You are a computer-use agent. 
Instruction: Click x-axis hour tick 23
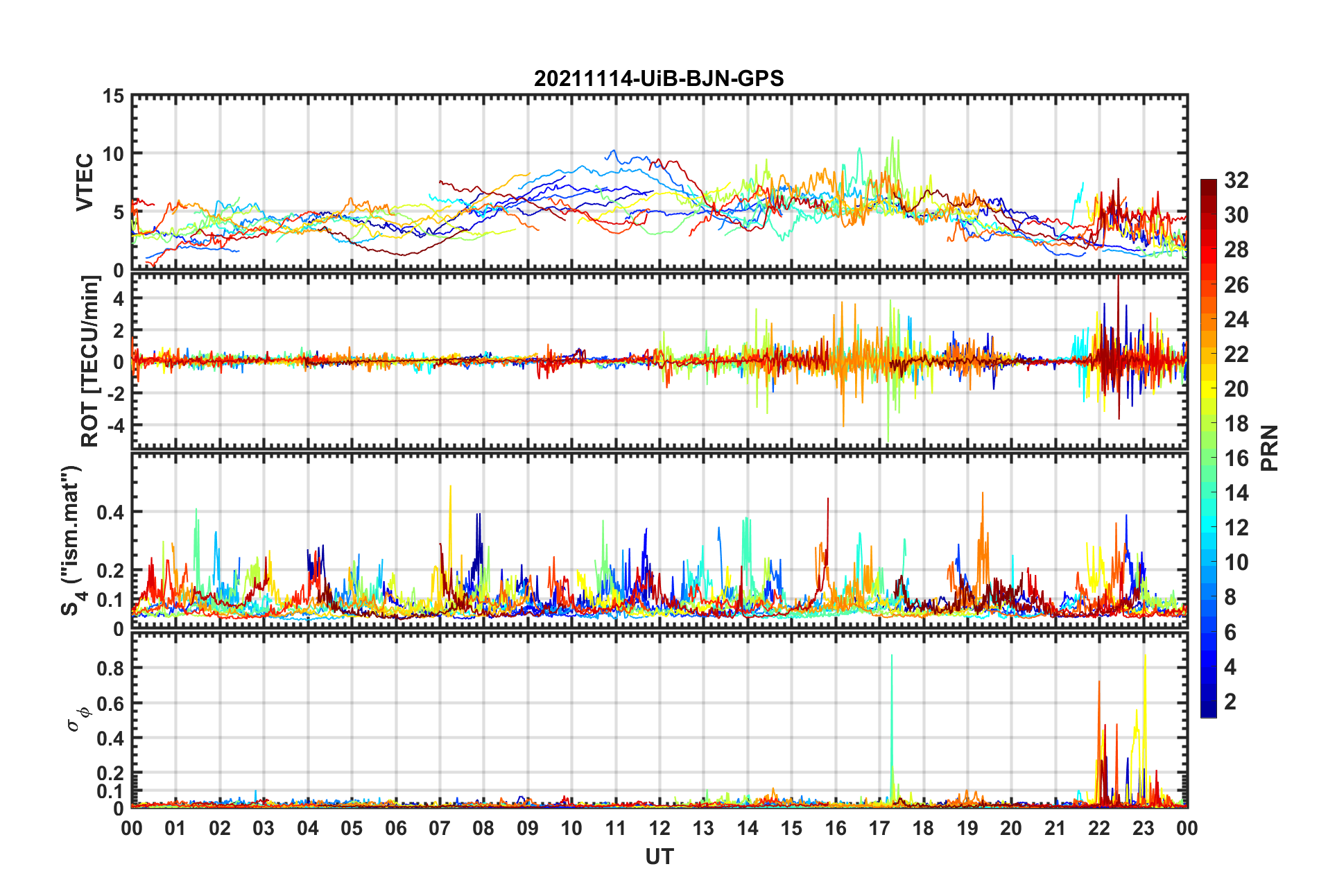click(1144, 828)
